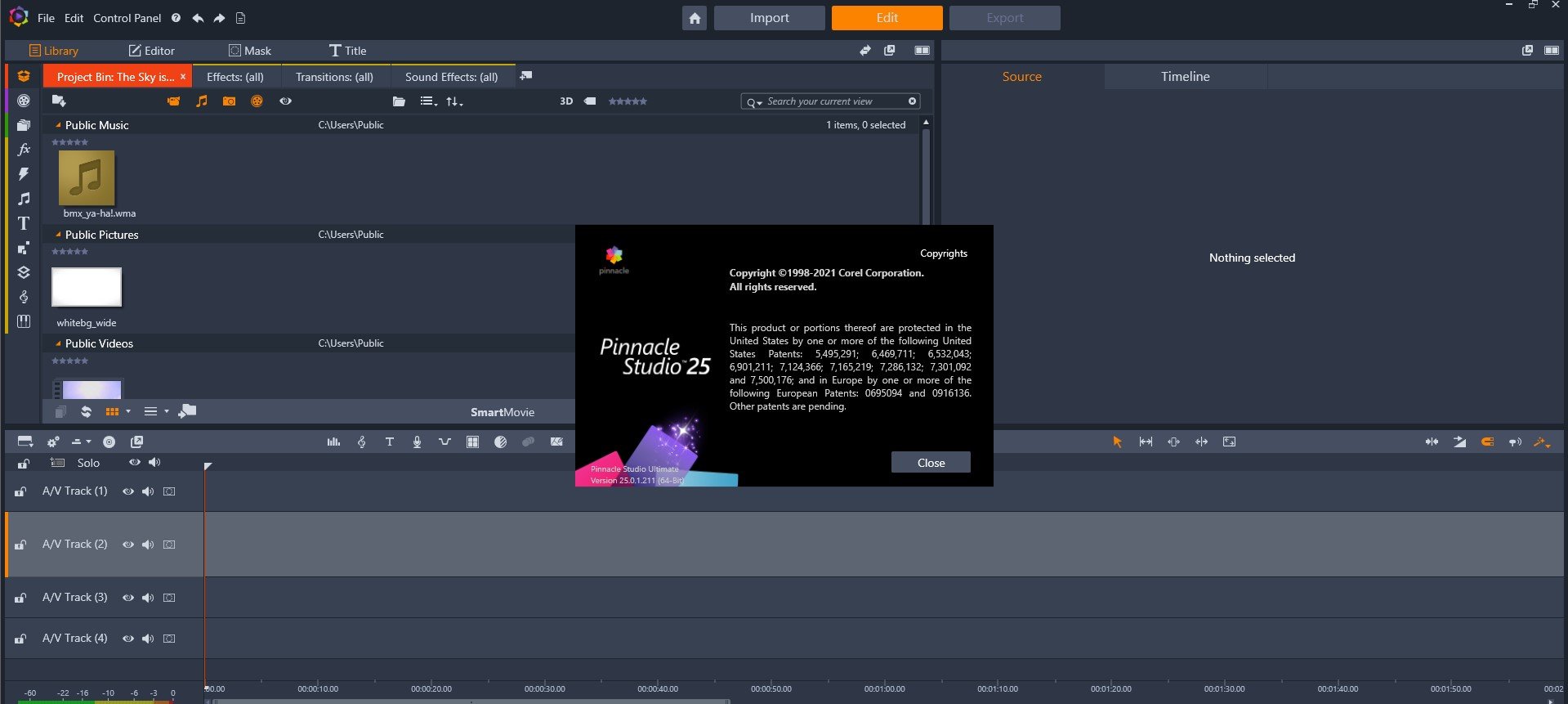Open timeline settings gear icon
The image size is (1568, 704).
(53, 442)
